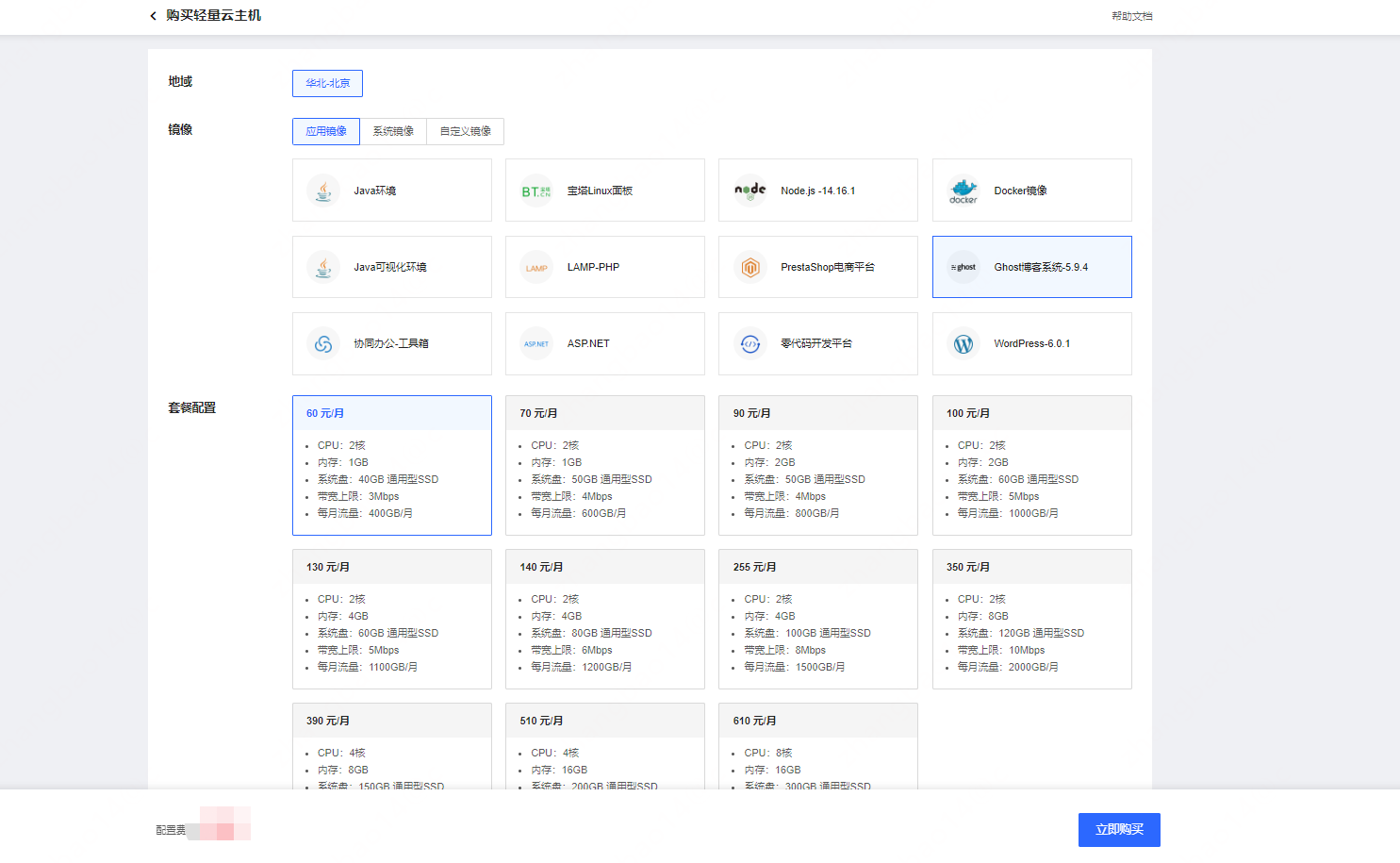Select the ASP.NET image icon
Screen dimensions: 1400x863
click(x=536, y=343)
